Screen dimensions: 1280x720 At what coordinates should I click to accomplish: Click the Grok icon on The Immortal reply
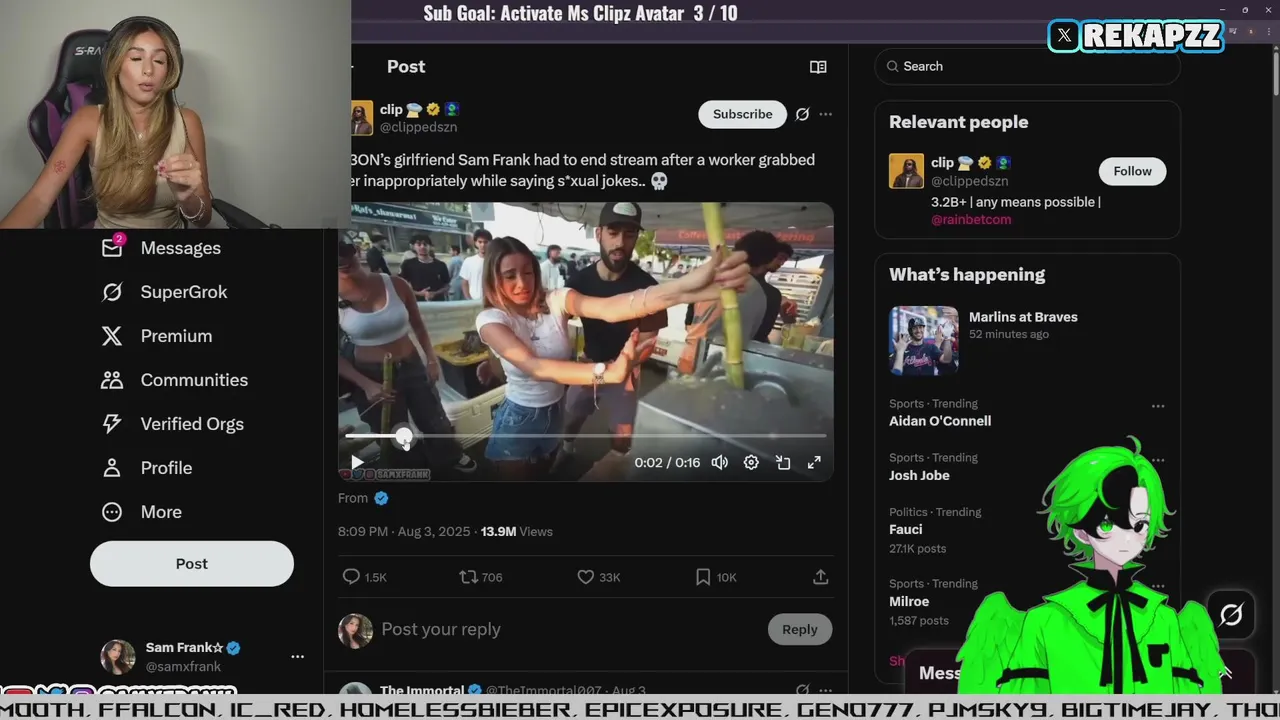pyautogui.click(x=802, y=690)
